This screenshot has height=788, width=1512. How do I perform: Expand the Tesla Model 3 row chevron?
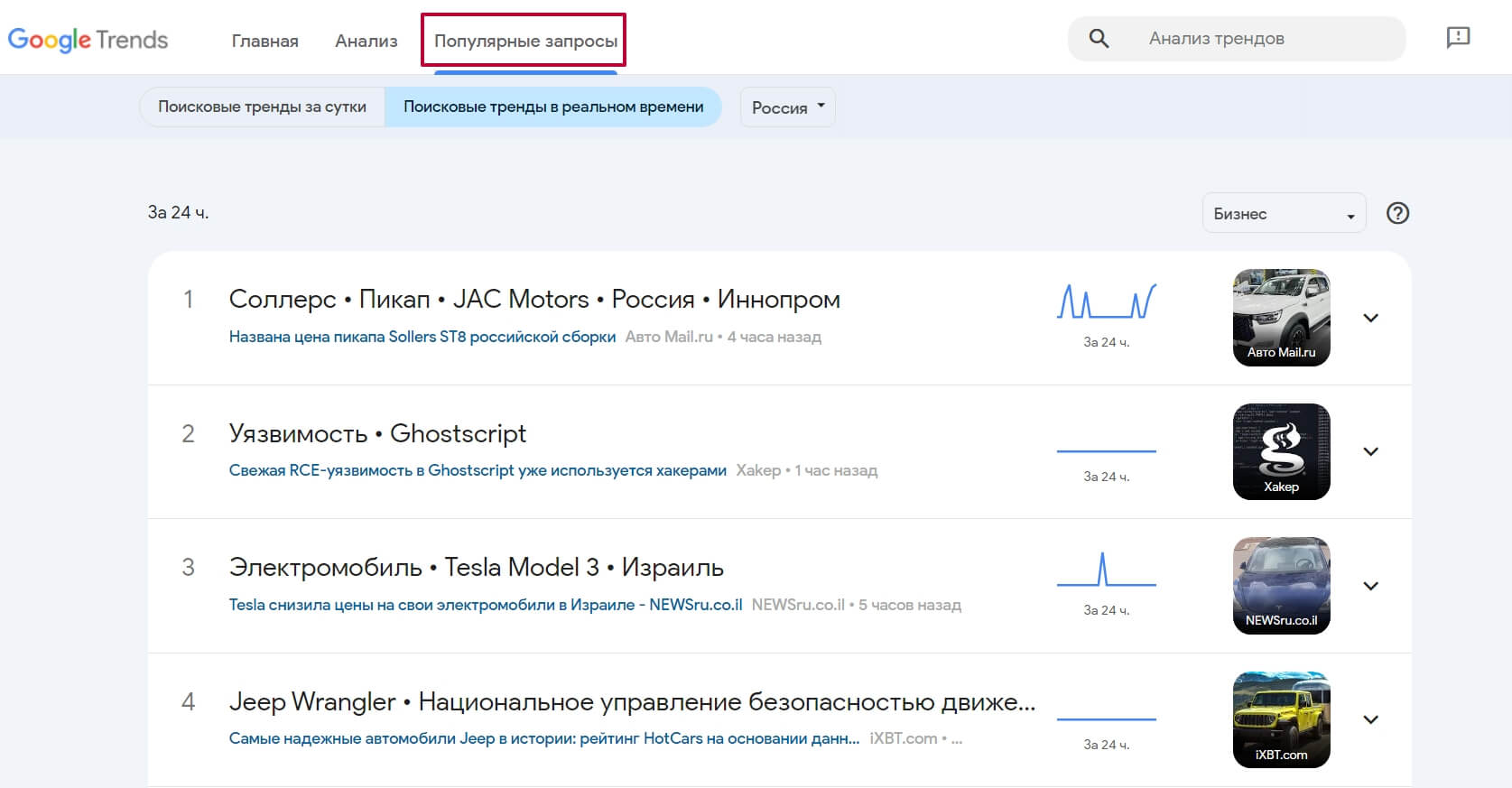click(1370, 586)
